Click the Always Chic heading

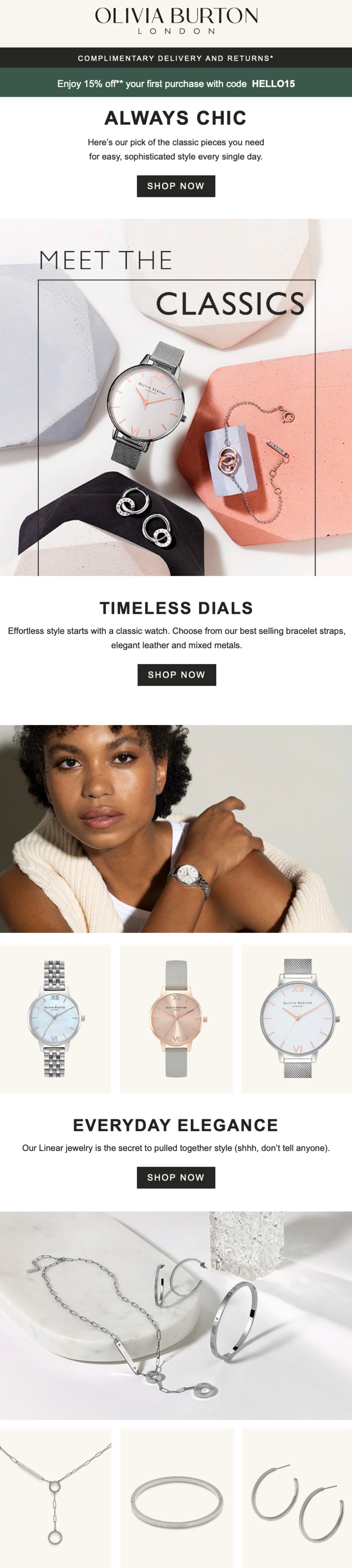176,117
